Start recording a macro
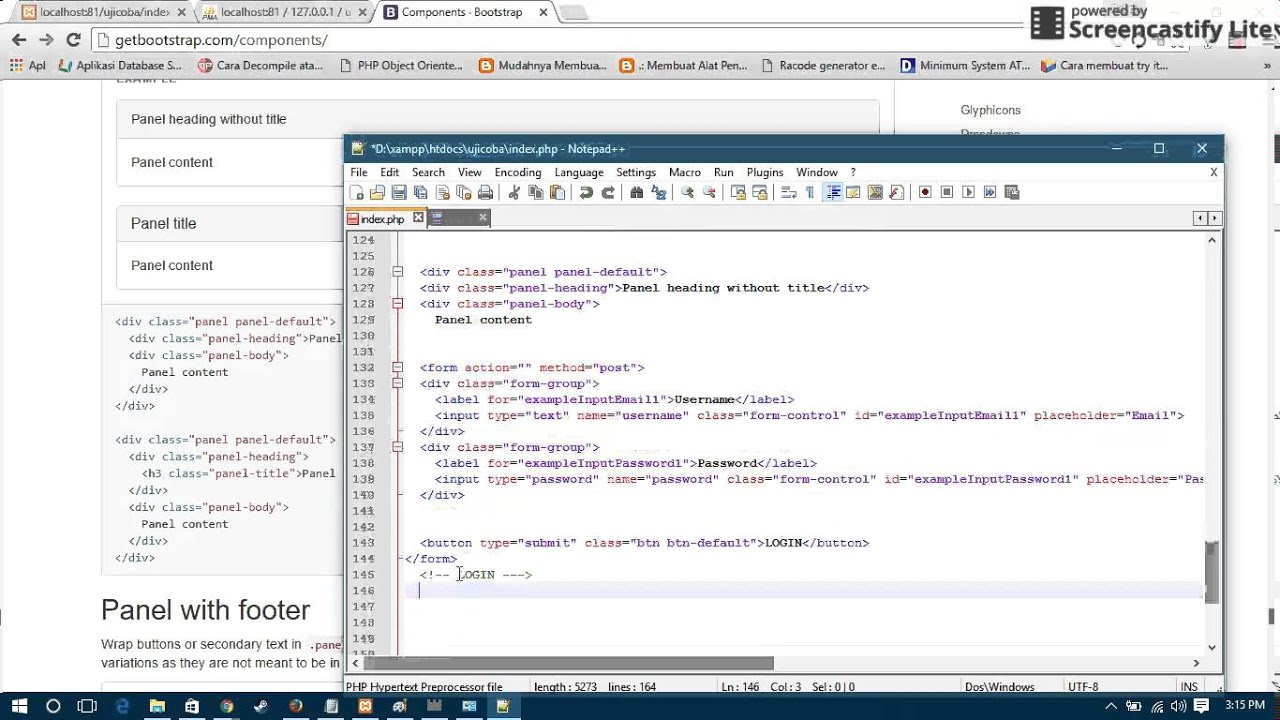 [x=926, y=192]
